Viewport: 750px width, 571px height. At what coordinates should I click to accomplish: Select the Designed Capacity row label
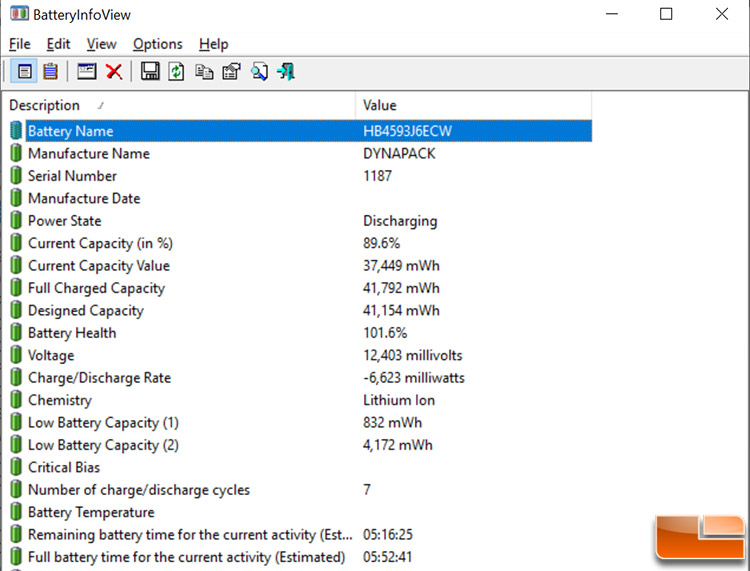(x=86, y=311)
